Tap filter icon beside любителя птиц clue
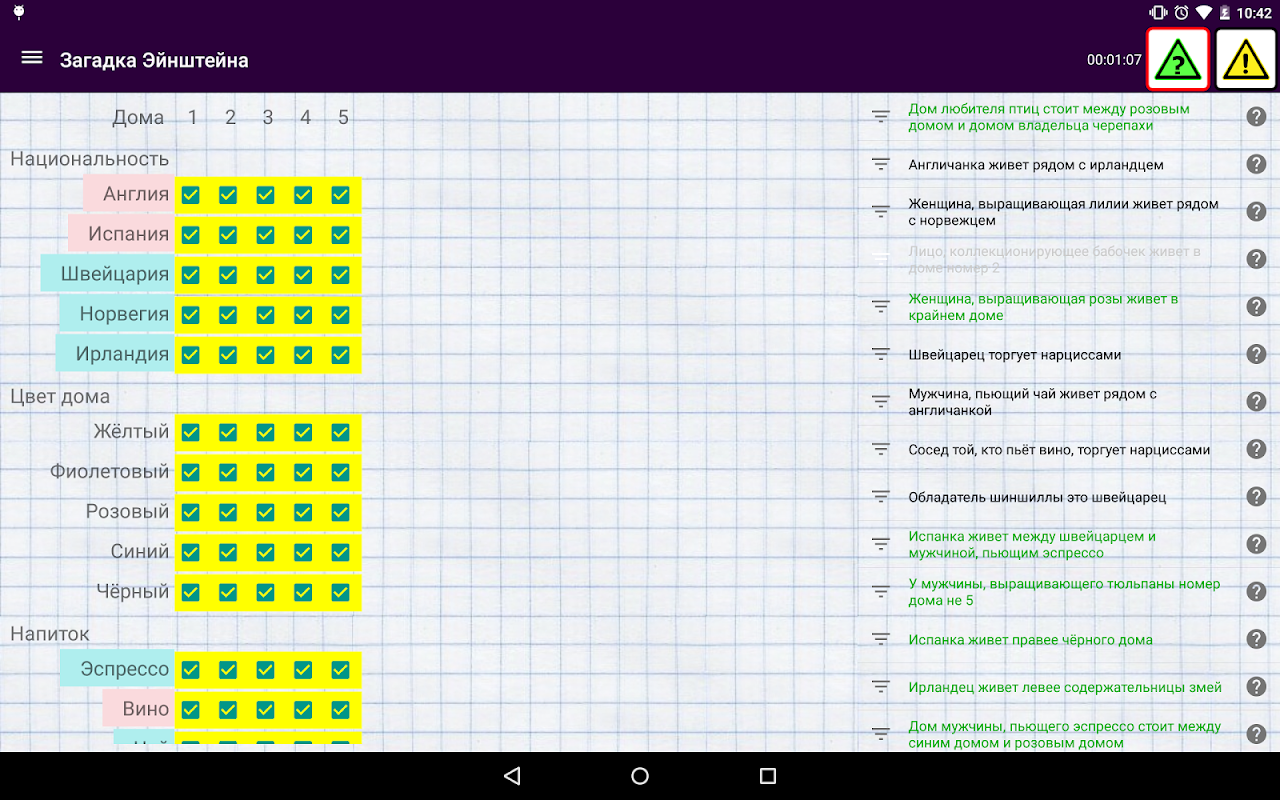The image size is (1280, 800). [880, 117]
